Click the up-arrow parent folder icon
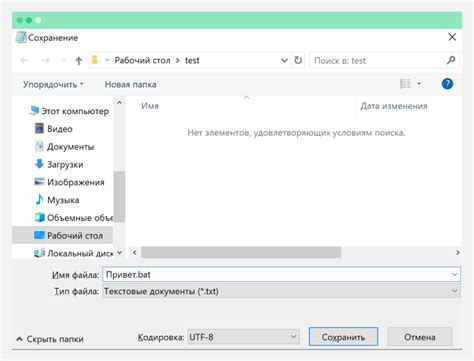Viewport: 474px width, 361px height. (79, 61)
